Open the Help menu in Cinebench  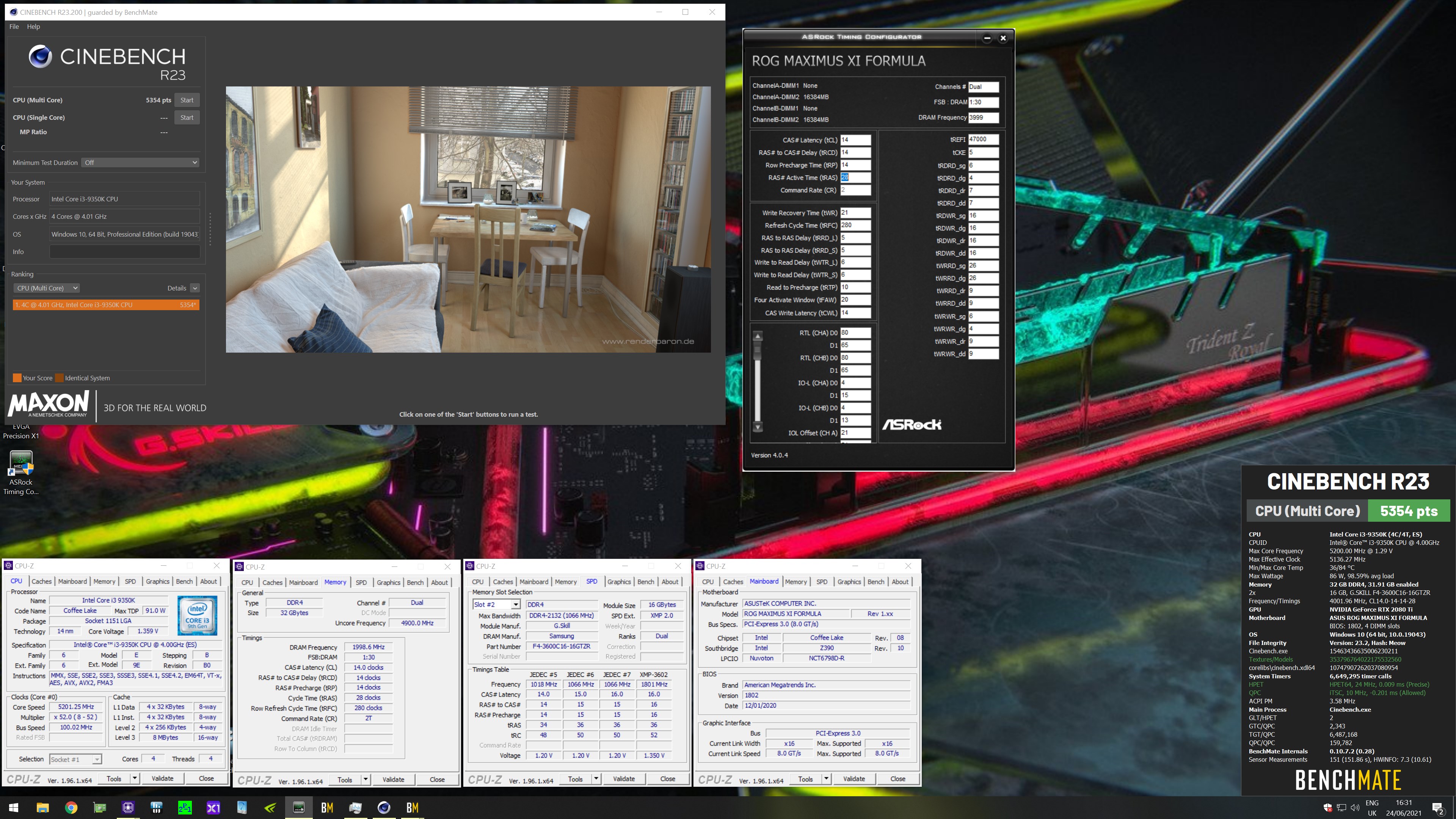pyautogui.click(x=33, y=27)
